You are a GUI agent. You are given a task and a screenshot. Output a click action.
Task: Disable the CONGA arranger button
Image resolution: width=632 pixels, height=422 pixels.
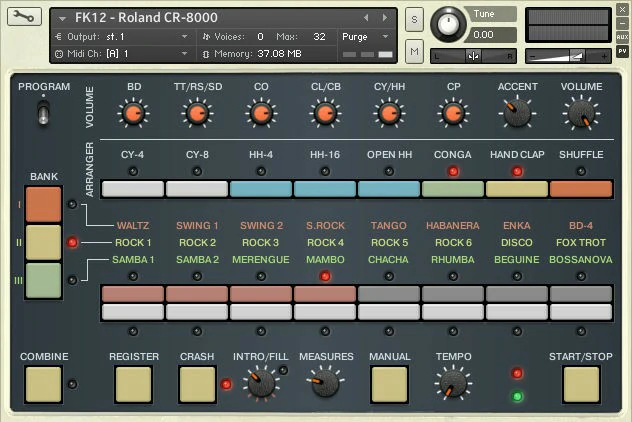[x=453, y=189]
